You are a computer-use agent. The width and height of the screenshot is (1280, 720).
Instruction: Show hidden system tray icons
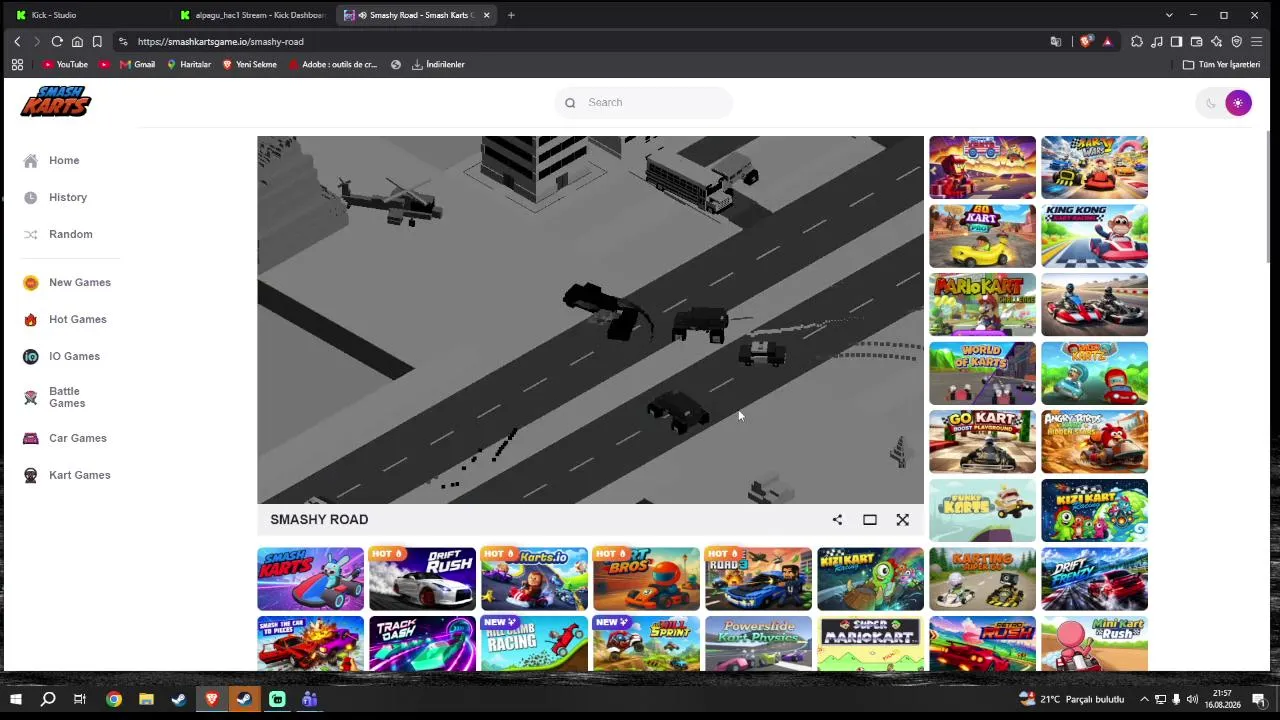coord(1145,700)
